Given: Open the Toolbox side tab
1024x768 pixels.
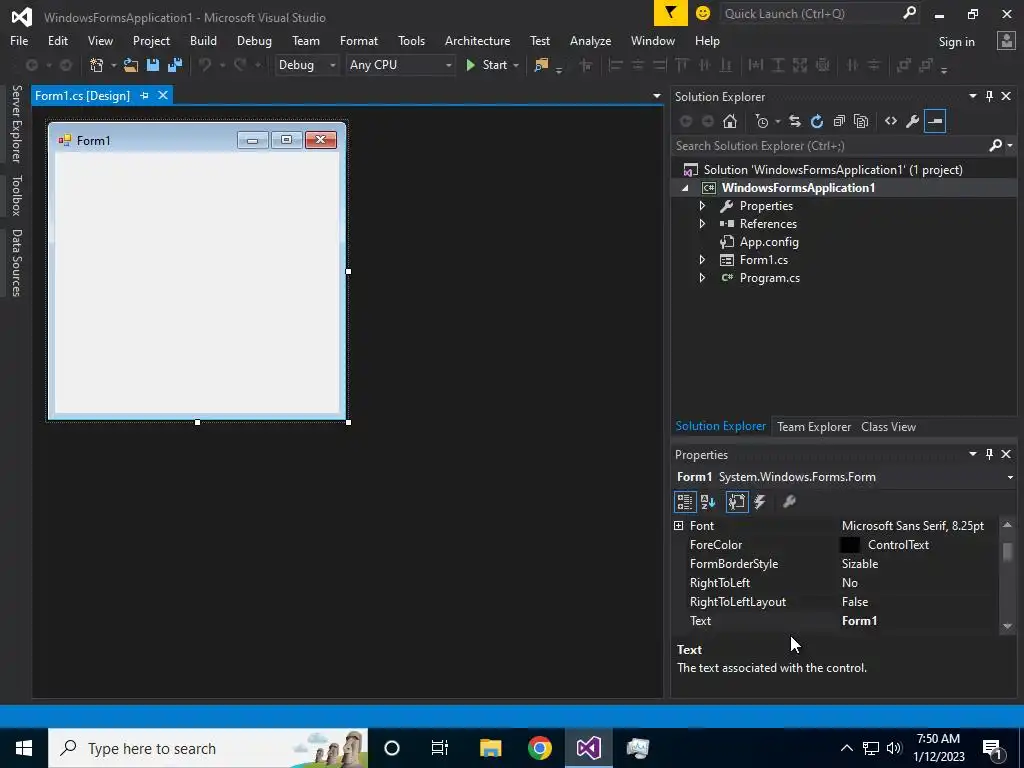Looking at the screenshot, I should (x=16, y=195).
